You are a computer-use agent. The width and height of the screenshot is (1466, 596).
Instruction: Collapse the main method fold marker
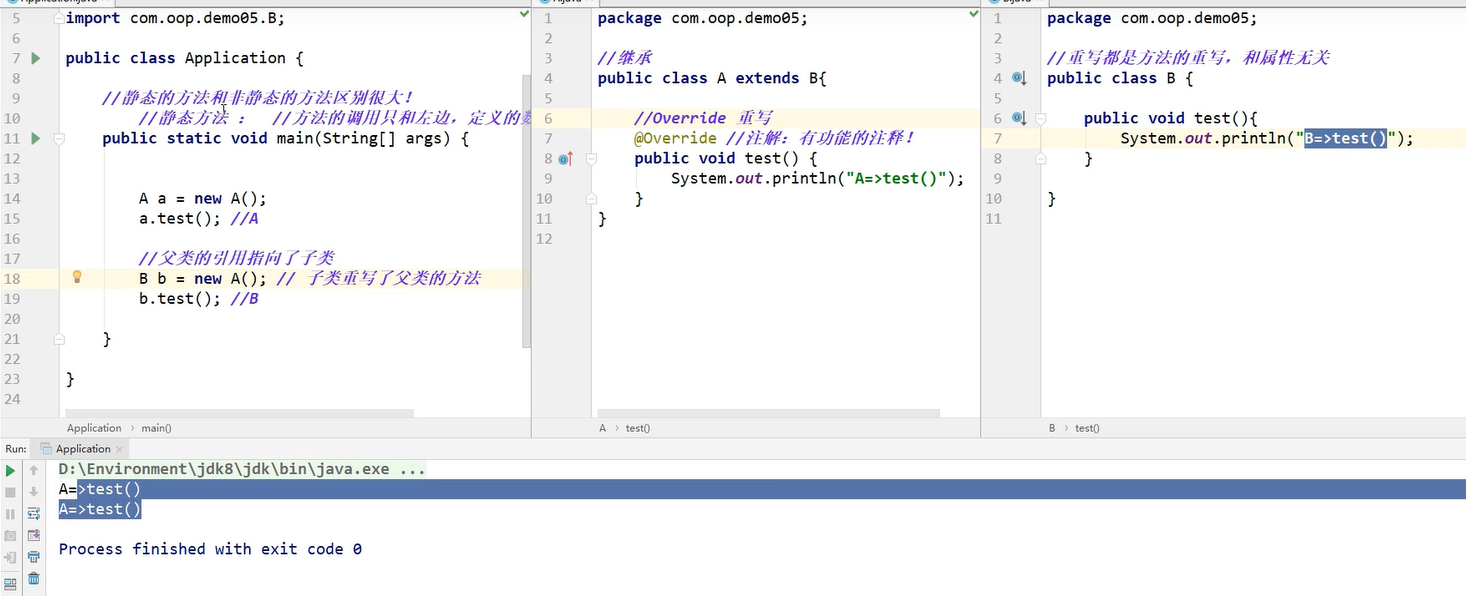pyautogui.click(x=59, y=139)
